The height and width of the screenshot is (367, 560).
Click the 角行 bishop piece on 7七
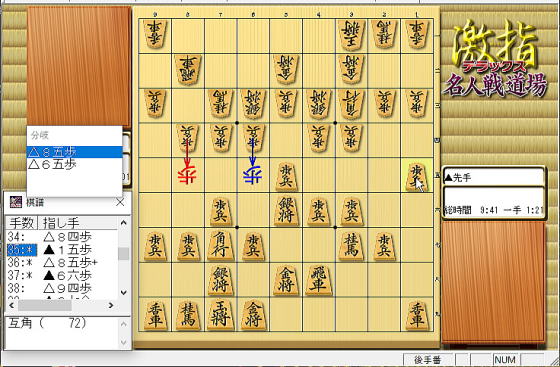click(220, 245)
